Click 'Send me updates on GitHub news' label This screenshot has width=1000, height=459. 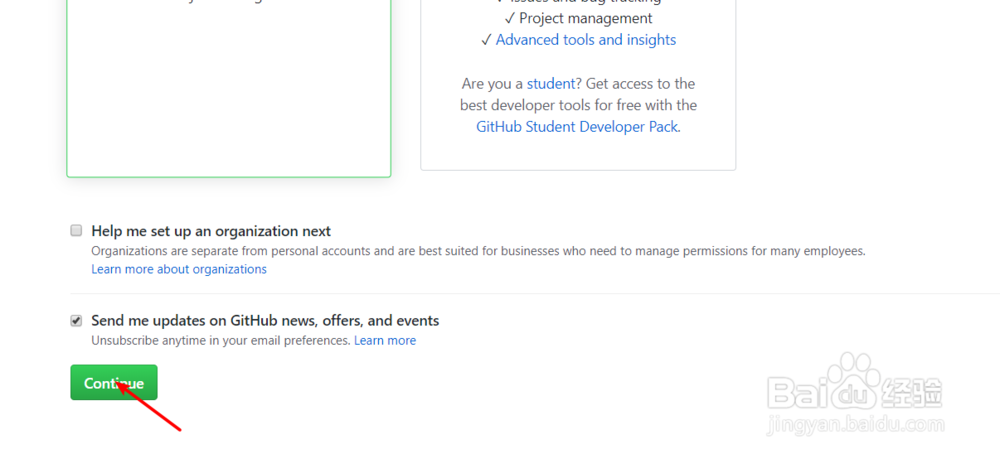point(265,321)
